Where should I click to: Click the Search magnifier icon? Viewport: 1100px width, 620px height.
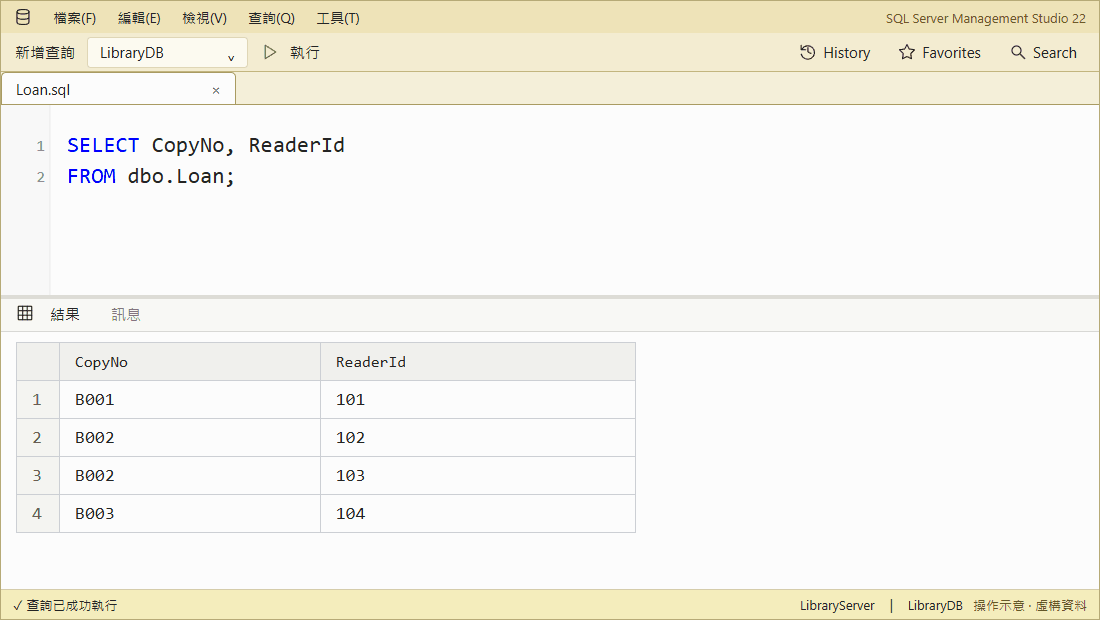pos(1018,53)
